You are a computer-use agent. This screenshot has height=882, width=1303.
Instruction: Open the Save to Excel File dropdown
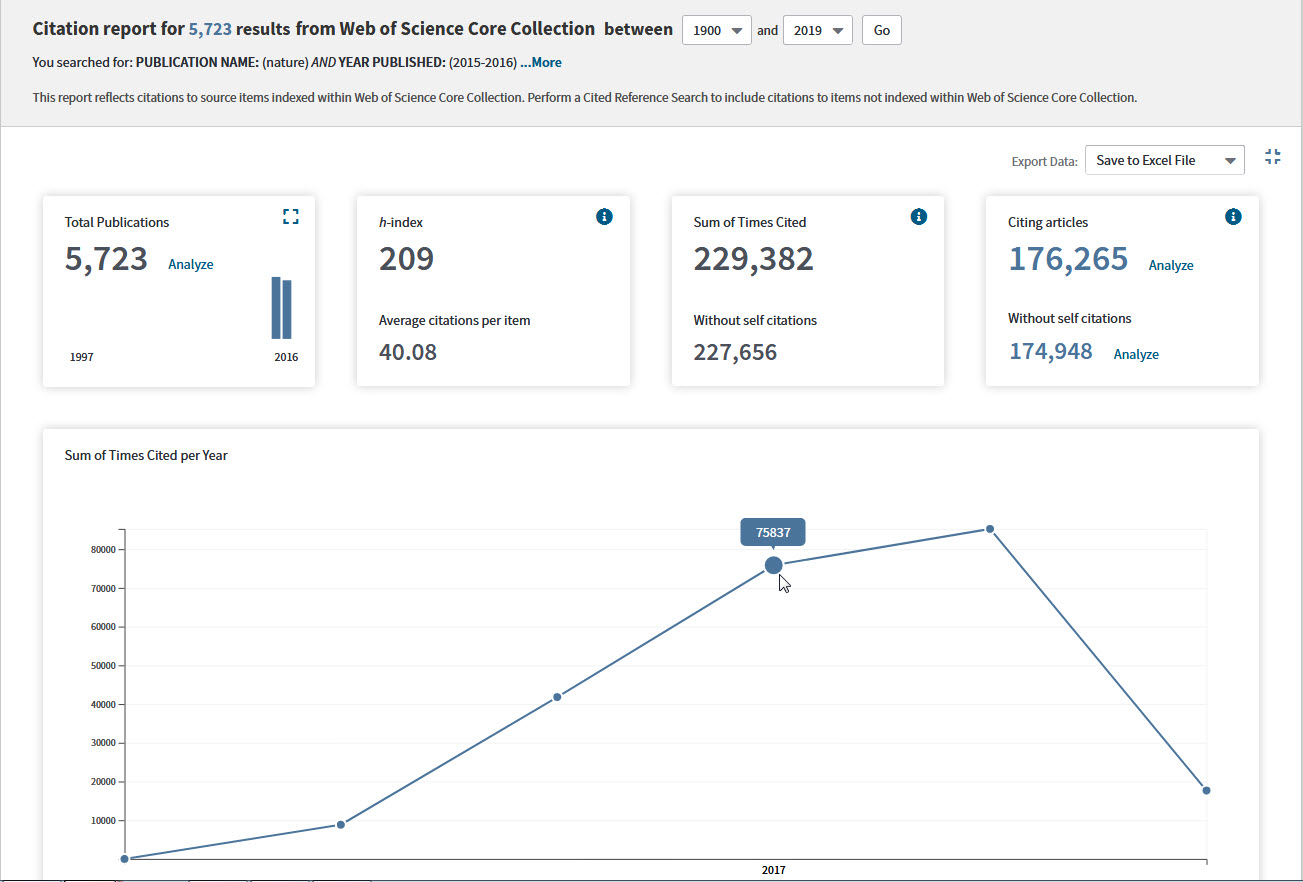pyautogui.click(x=1164, y=160)
